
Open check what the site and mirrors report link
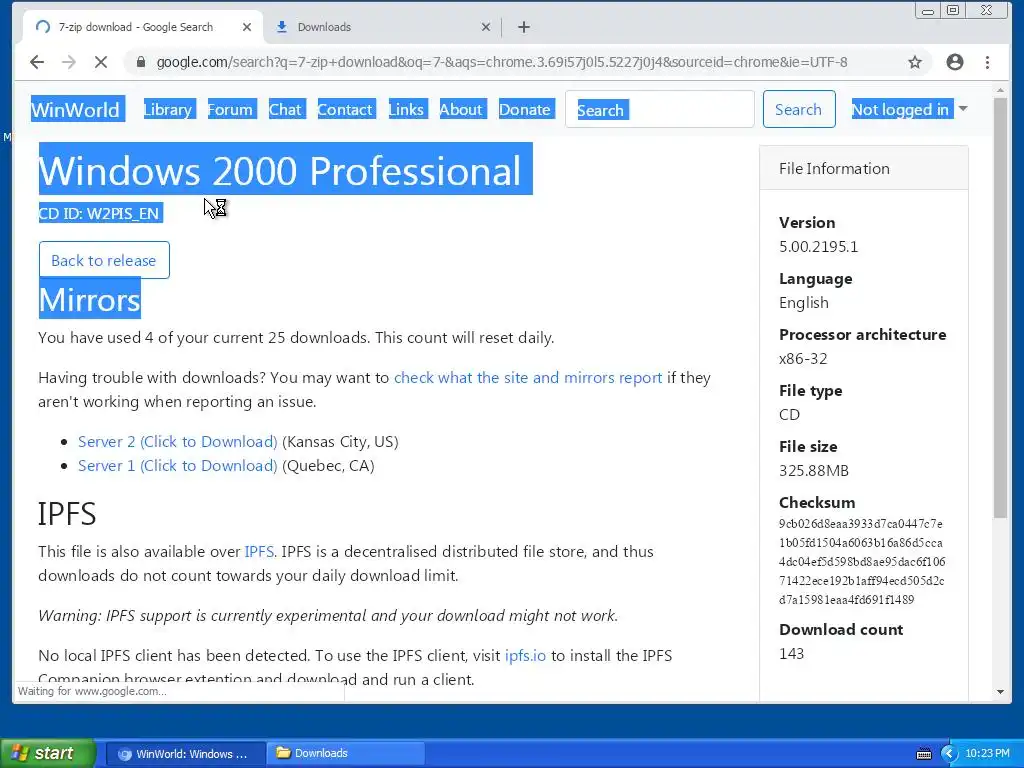coord(528,377)
